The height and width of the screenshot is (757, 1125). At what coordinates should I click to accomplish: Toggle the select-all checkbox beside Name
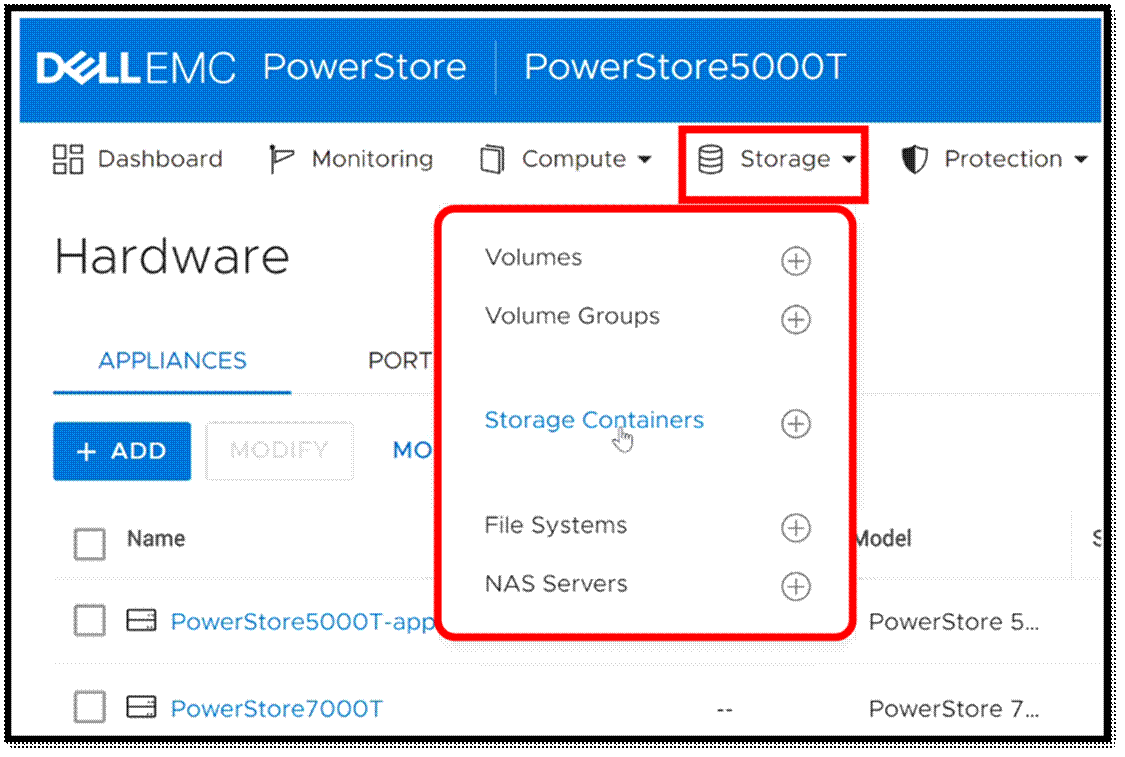point(90,544)
